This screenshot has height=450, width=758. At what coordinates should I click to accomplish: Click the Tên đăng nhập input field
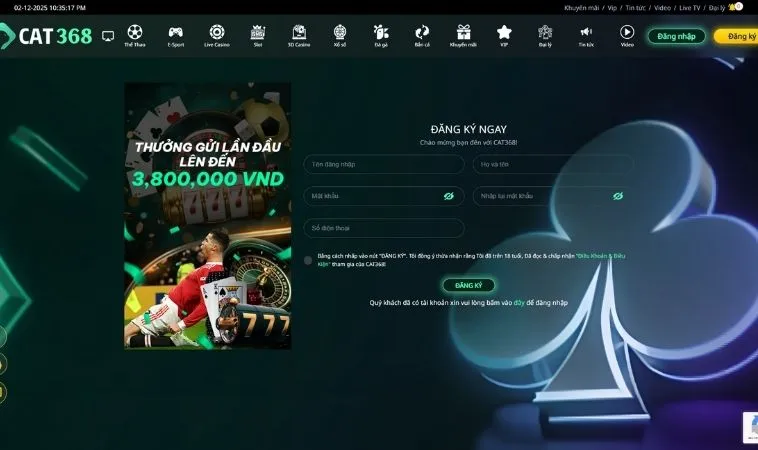[383, 164]
